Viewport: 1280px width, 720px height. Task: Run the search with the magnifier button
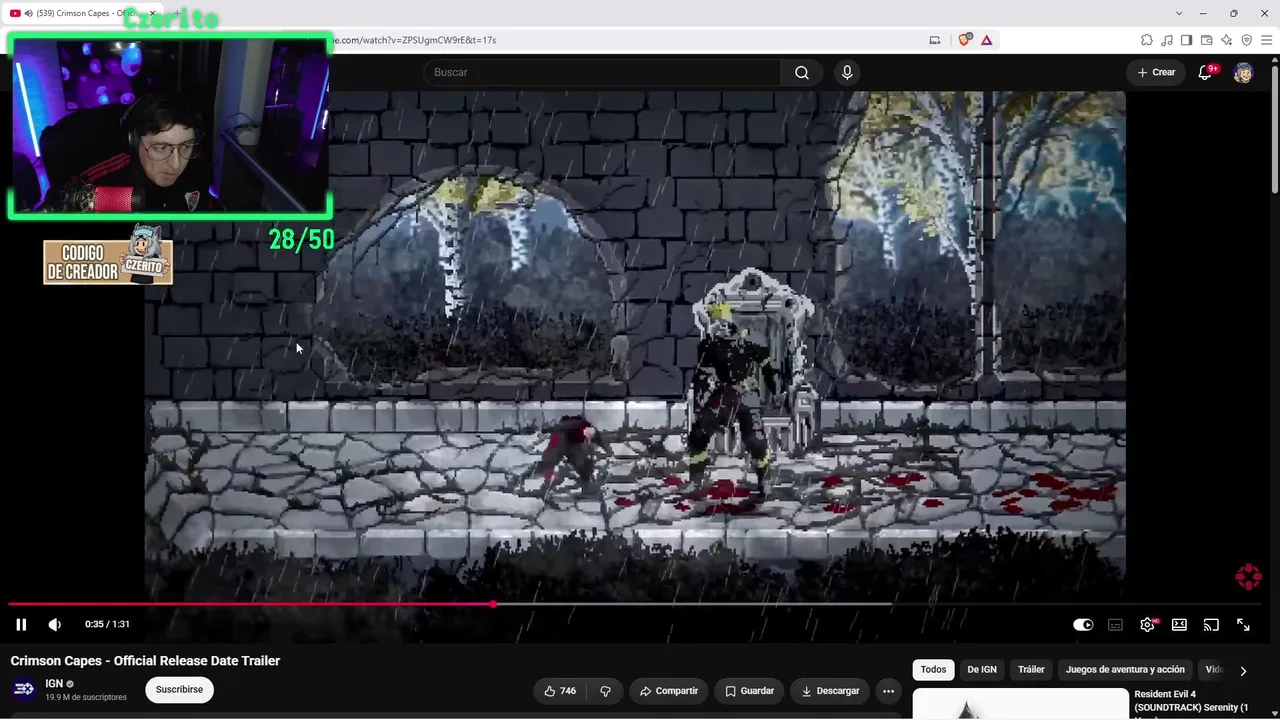tap(802, 72)
